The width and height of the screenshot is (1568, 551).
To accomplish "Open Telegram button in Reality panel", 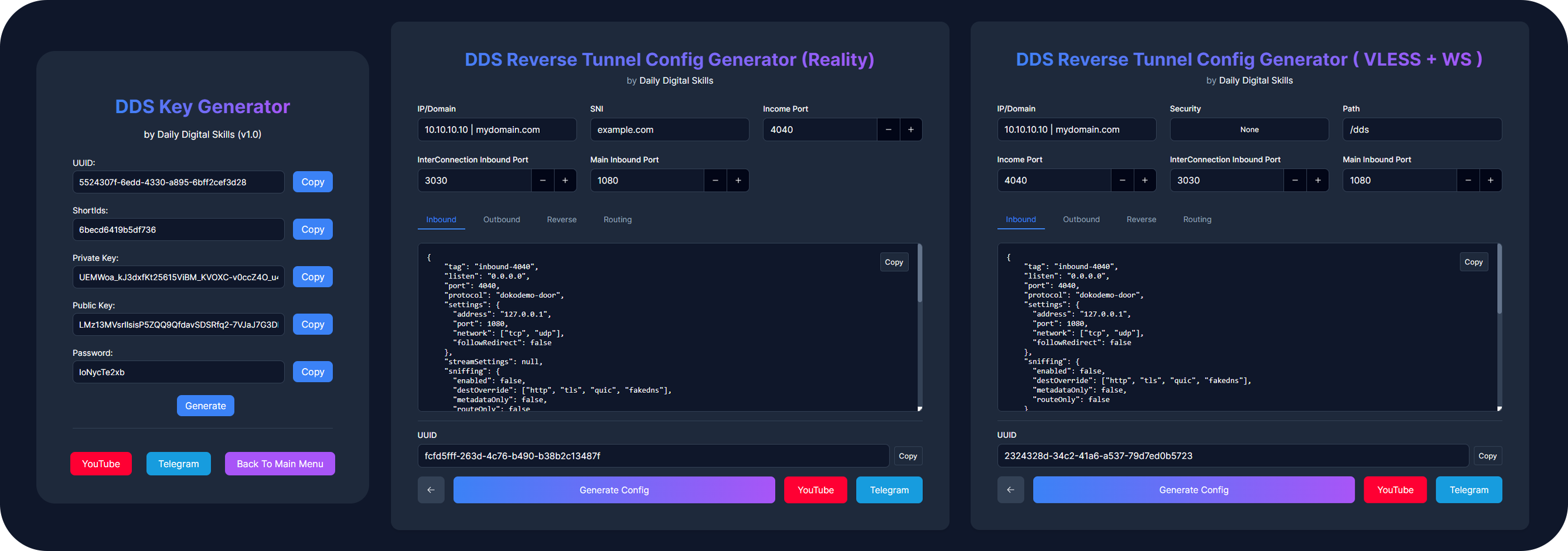I will [x=889, y=490].
